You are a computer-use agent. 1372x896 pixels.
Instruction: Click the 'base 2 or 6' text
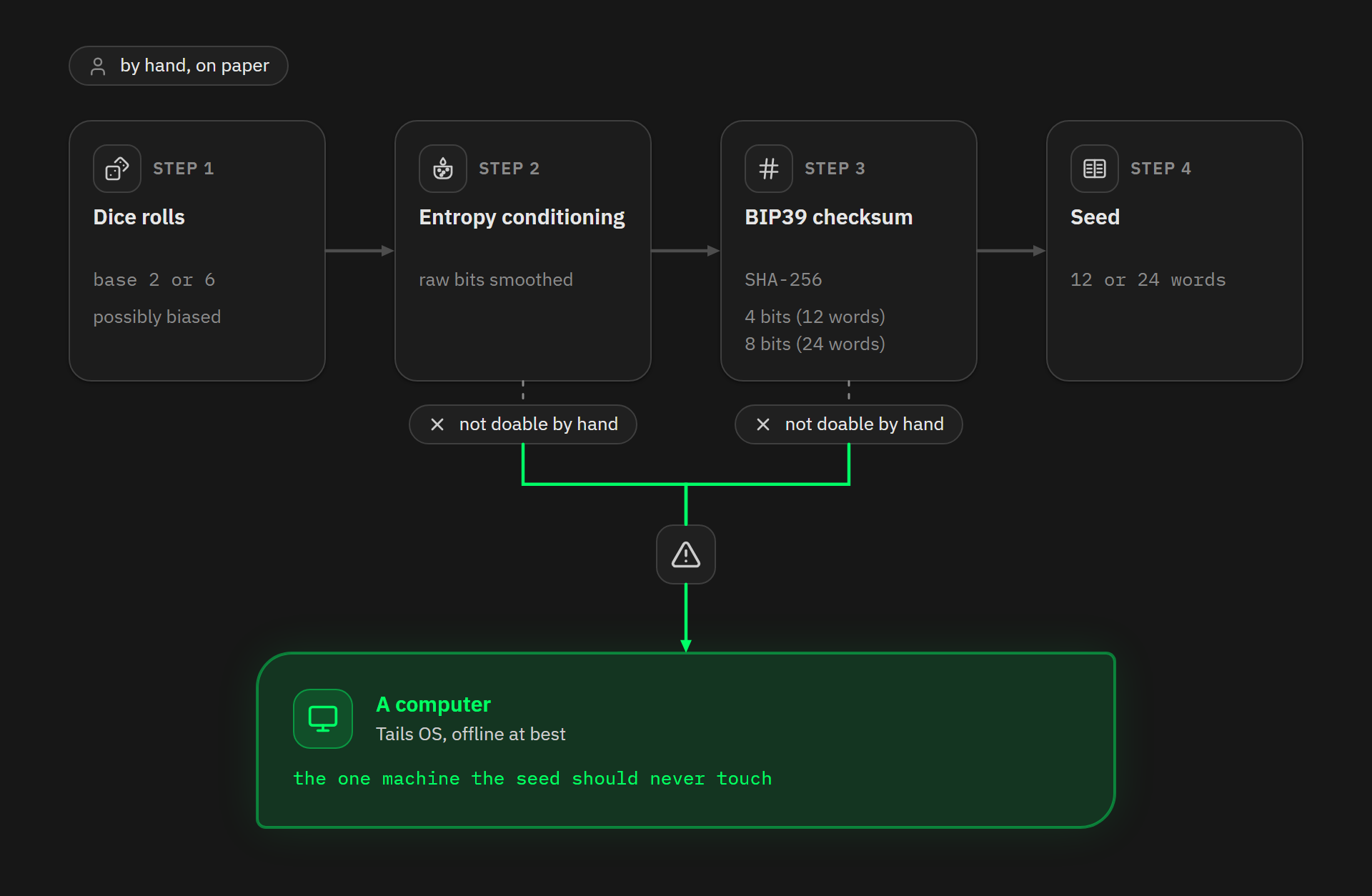pyautogui.click(x=154, y=280)
